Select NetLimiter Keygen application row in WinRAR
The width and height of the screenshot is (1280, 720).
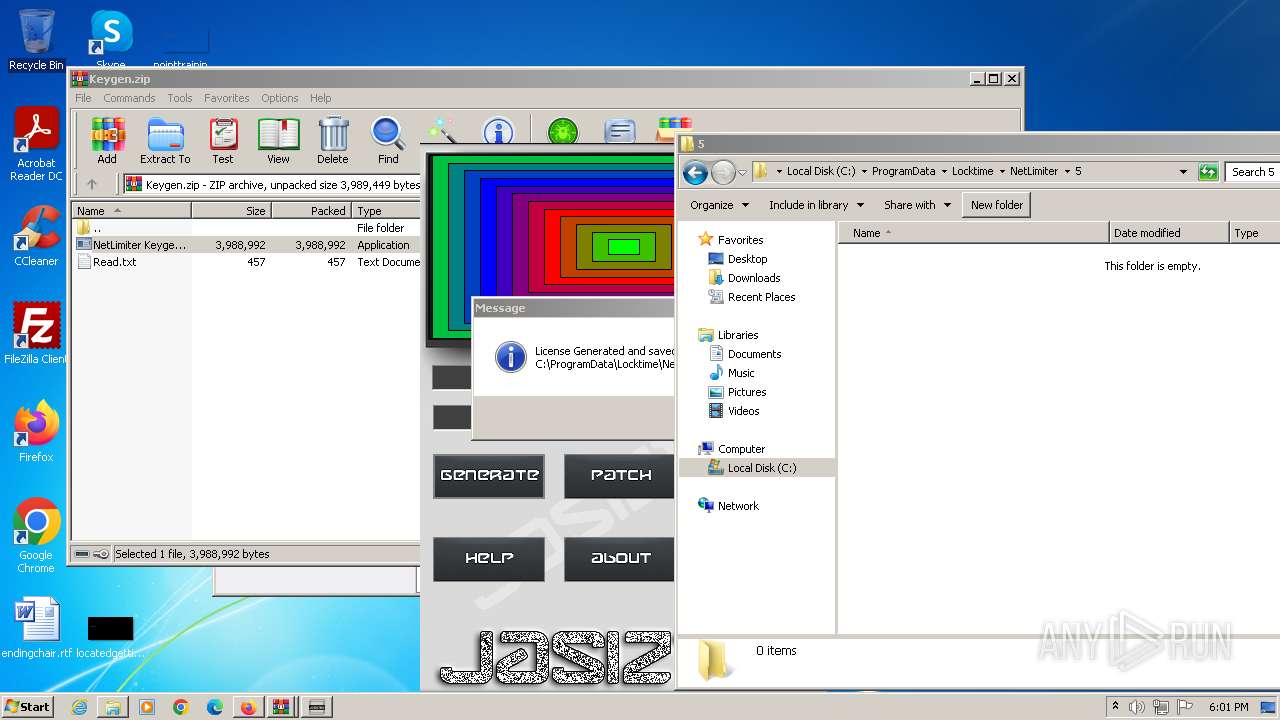(x=246, y=245)
